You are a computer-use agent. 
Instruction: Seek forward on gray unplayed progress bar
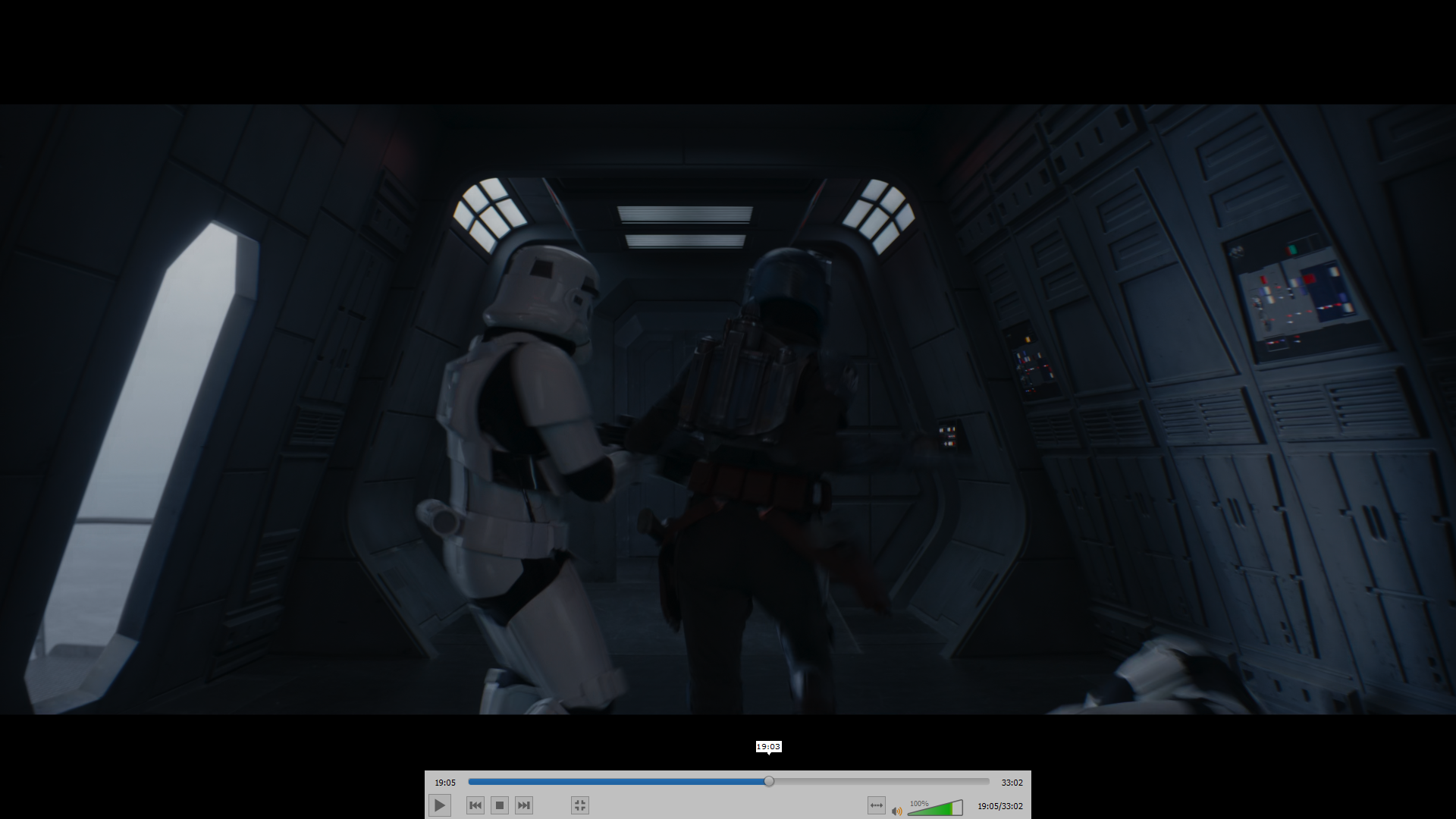click(880, 781)
